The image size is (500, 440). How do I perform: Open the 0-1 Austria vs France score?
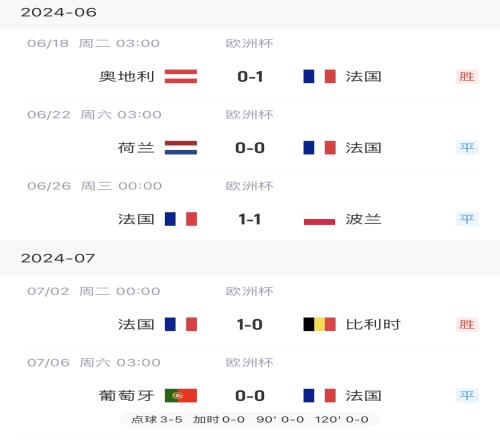(x=250, y=77)
